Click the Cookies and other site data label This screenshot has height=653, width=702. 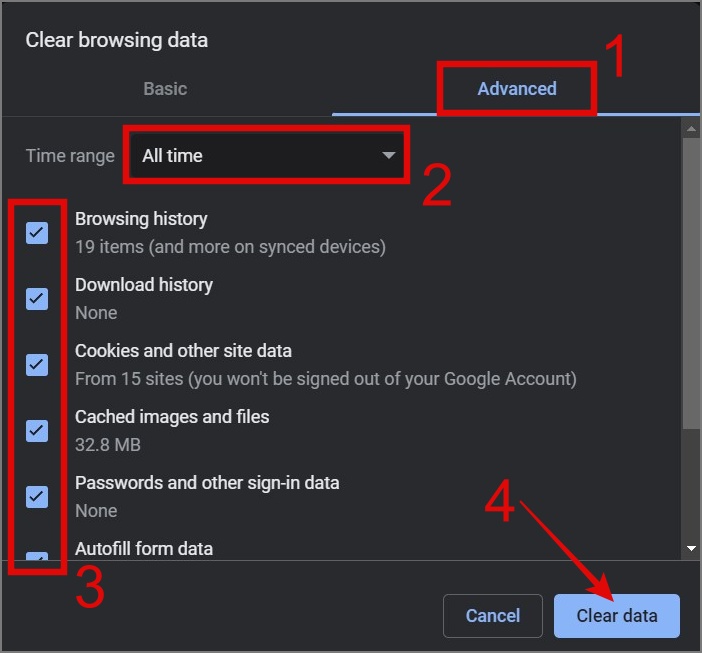point(183,351)
